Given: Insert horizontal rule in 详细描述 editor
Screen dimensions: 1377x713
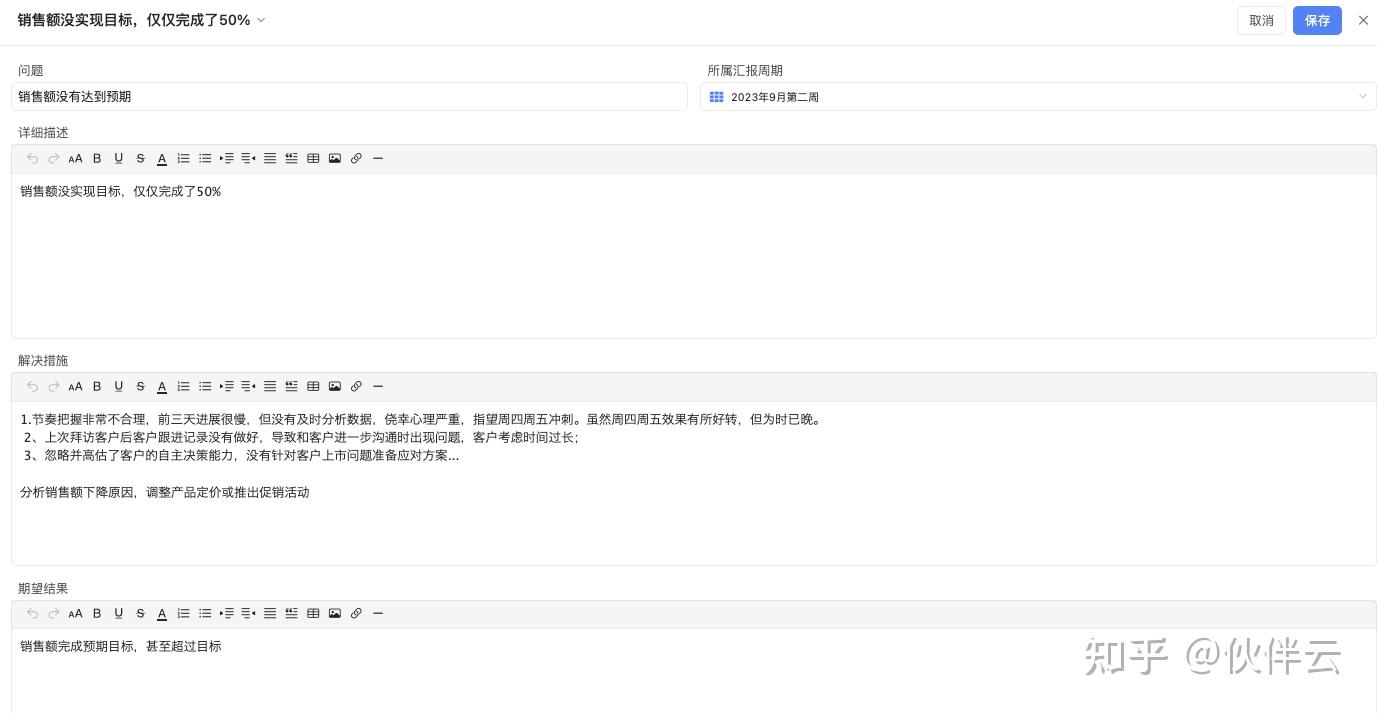Looking at the screenshot, I should (x=378, y=158).
